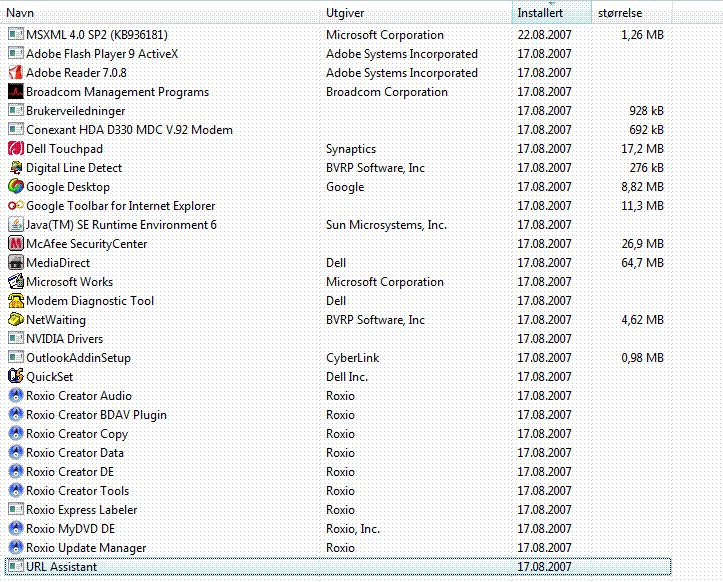Select the Java SE Runtime Environment icon
The image size is (723, 582).
coord(16,225)
